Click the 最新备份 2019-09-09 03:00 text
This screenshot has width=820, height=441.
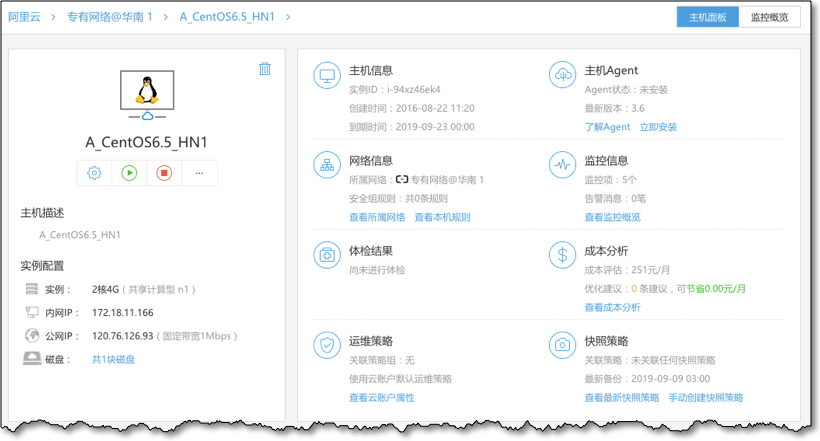click(x=647, y=379)
